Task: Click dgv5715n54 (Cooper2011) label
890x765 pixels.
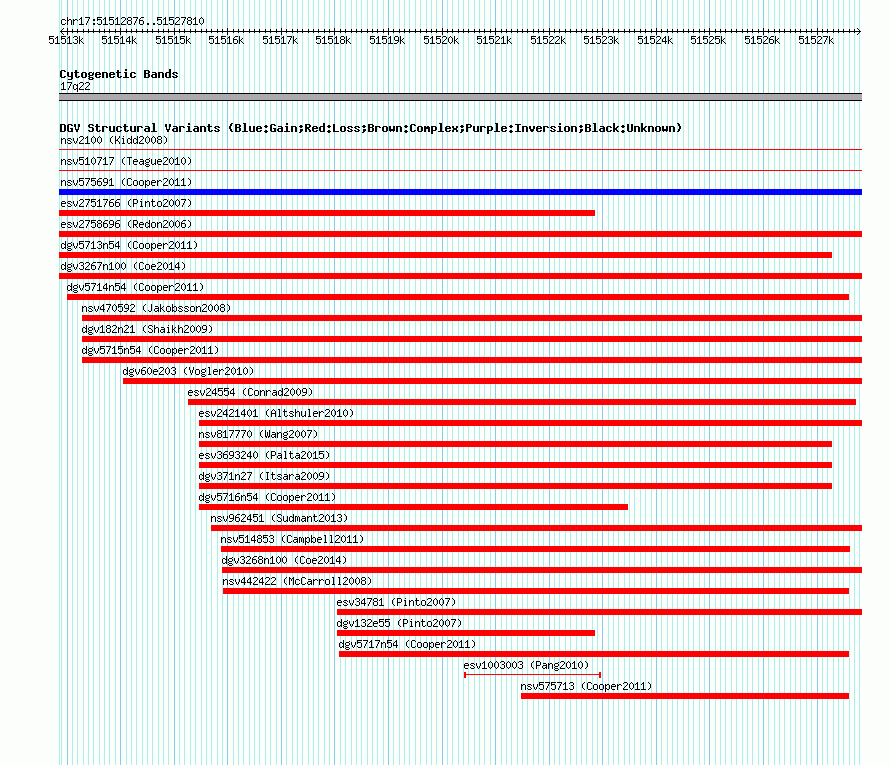Action: point(150,350)
